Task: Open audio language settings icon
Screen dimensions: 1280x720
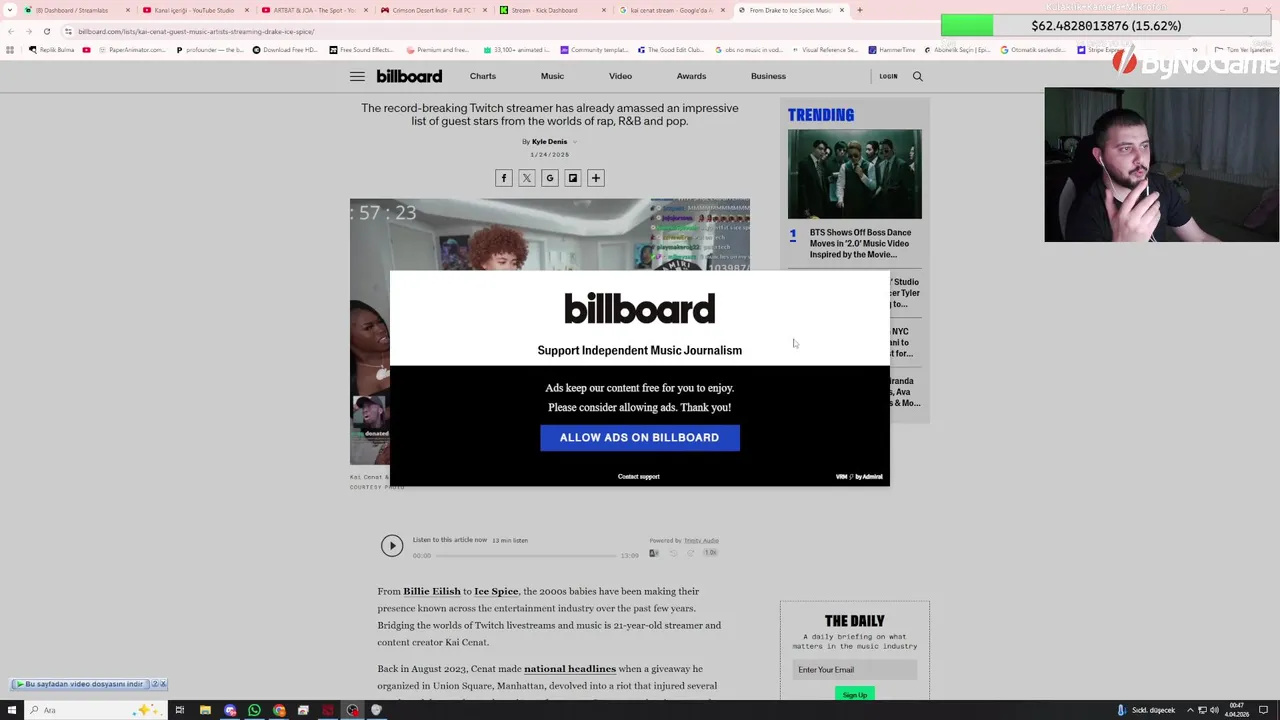Action: pyautogui.click(x=654, y=553)
